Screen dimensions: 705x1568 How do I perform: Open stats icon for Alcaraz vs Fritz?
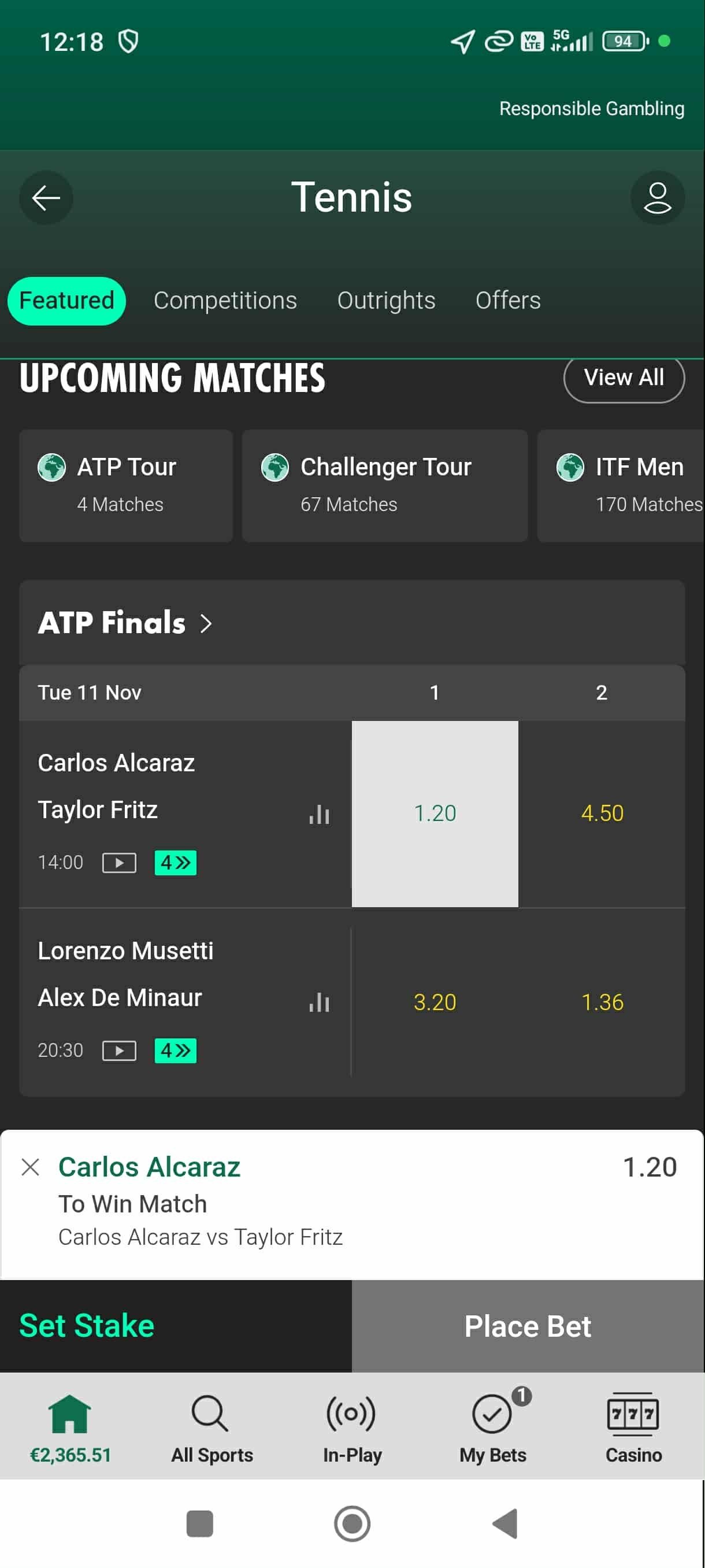click(x=320, y=815)
